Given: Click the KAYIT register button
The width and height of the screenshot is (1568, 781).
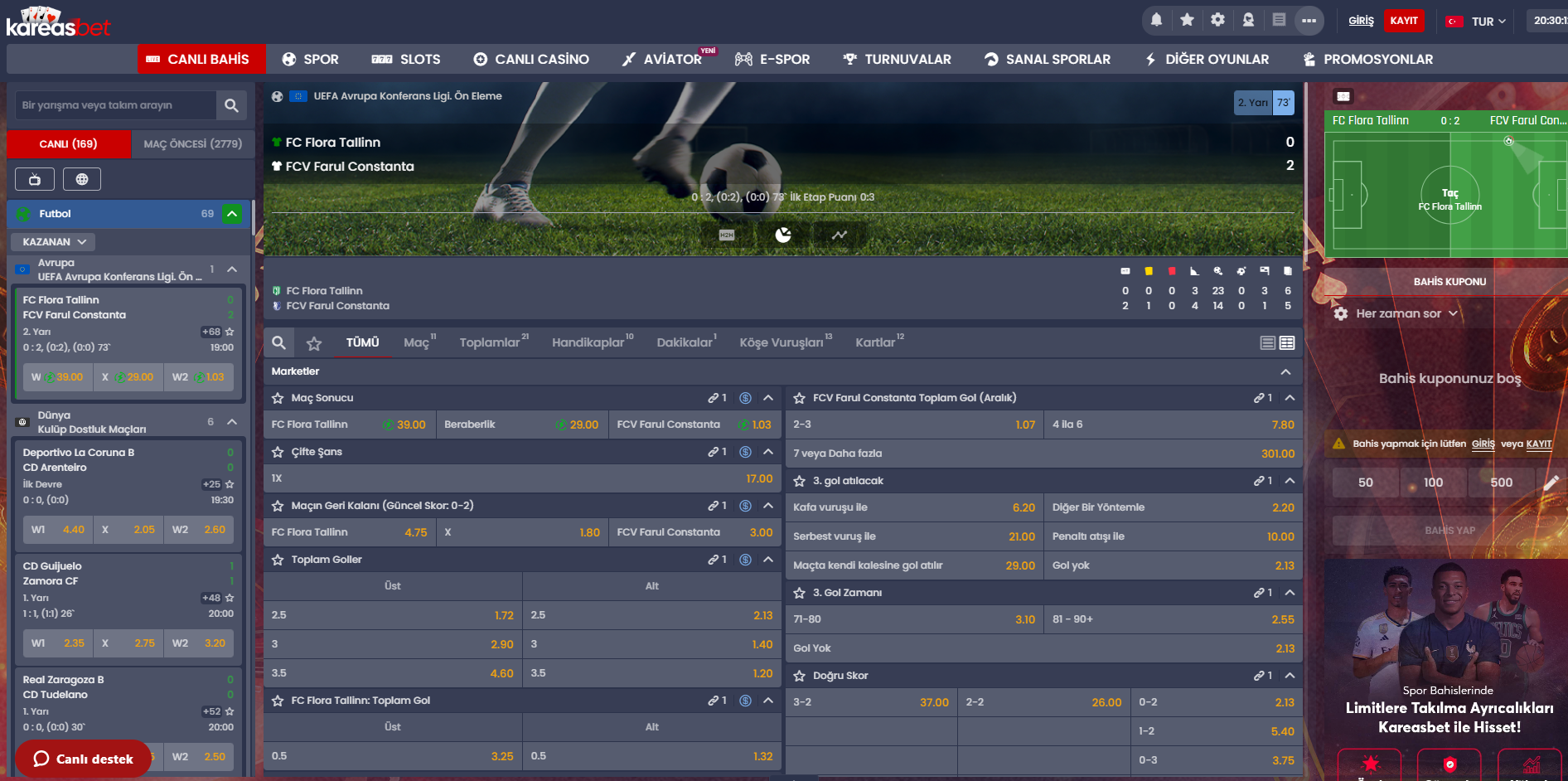Looking at the screenshot, I should 1404,21.
